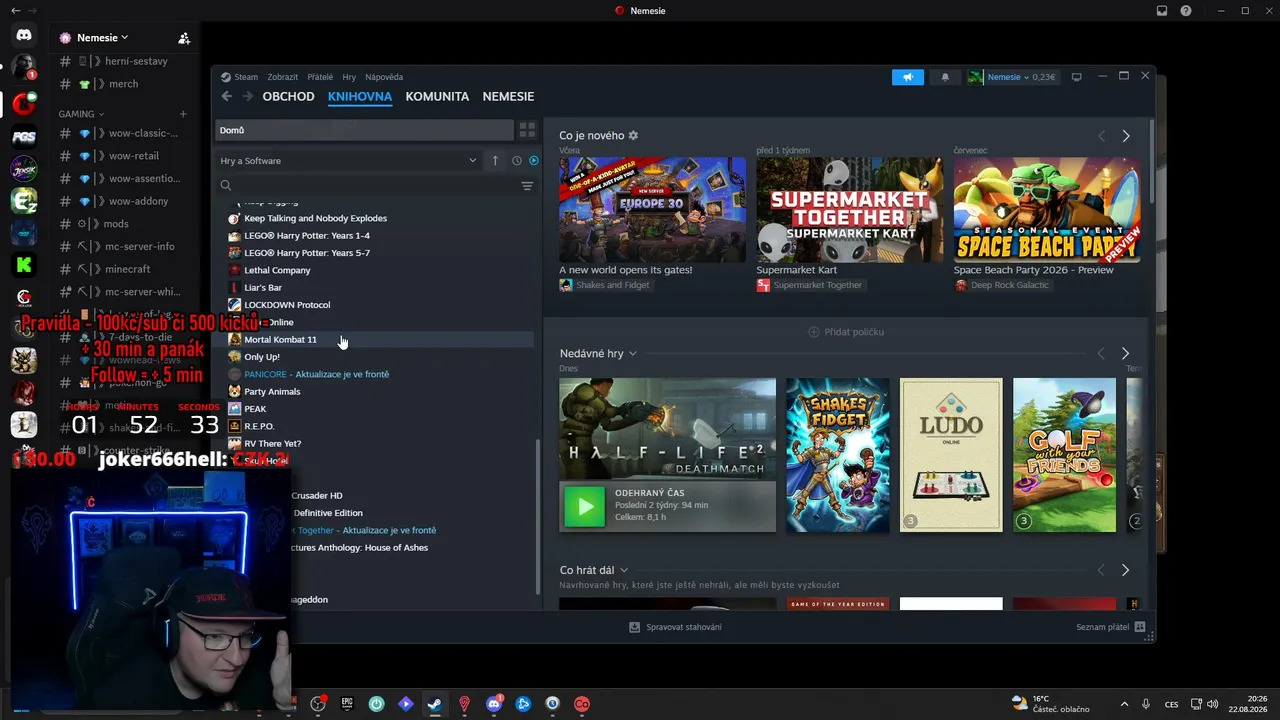This screenshot has width=1280, height=720.
Task: Click Přidat poličku to add shelf
Action: click(846, 332)
